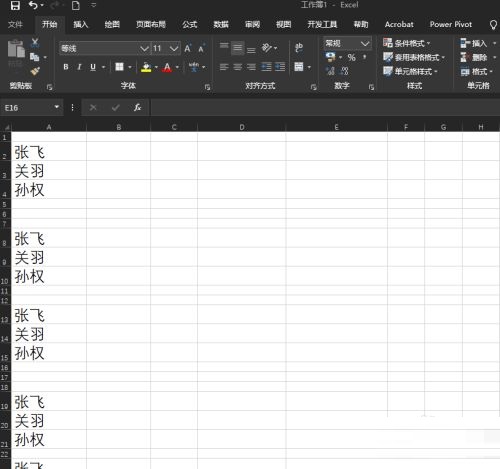Screen dimensions: 500x469
Task: Switch to the 公式 ribbon tab
Action: (190, 24)
